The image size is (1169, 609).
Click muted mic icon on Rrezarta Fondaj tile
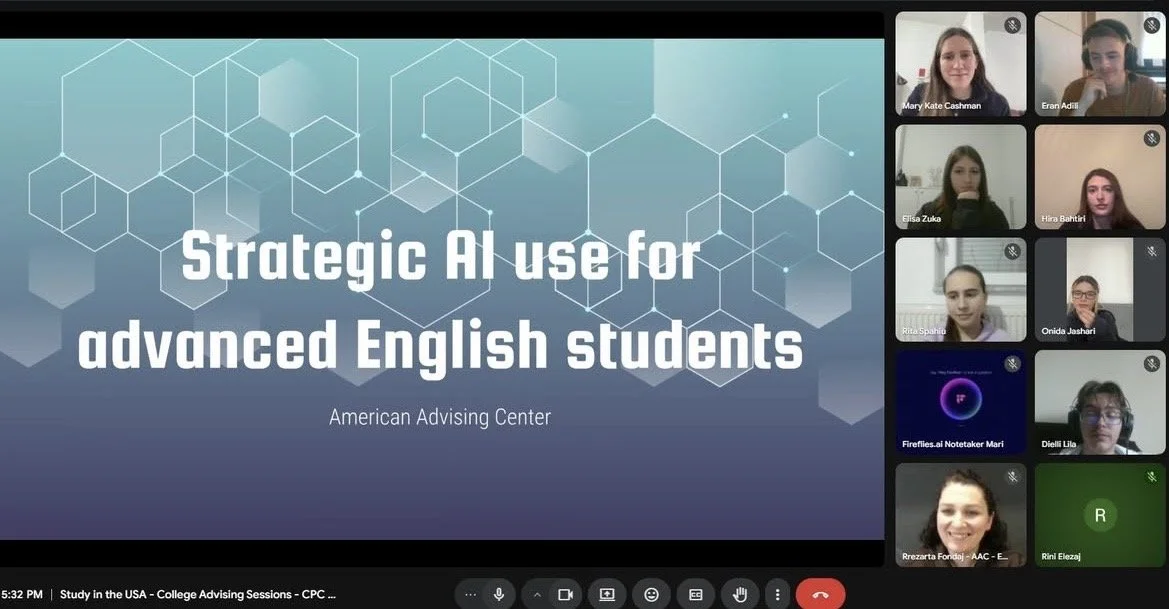click(x=1012, y=476)
